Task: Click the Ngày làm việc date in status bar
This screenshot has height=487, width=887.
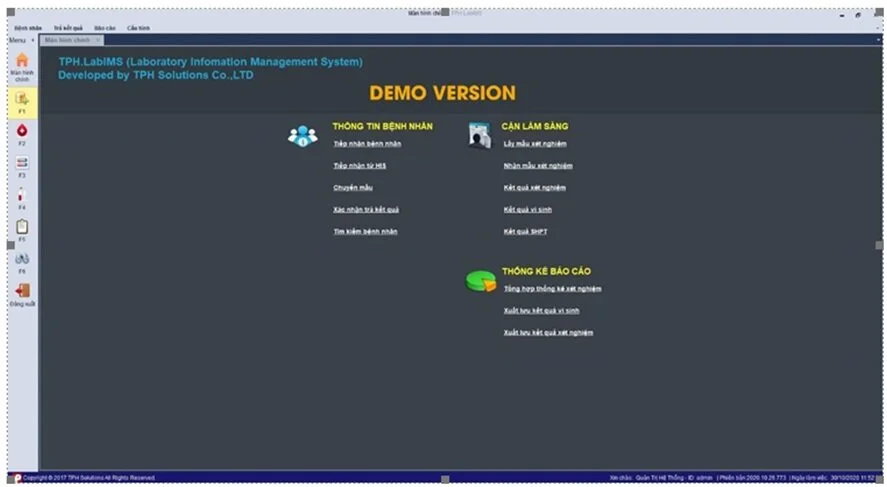Action: click(x=833, y=478)
